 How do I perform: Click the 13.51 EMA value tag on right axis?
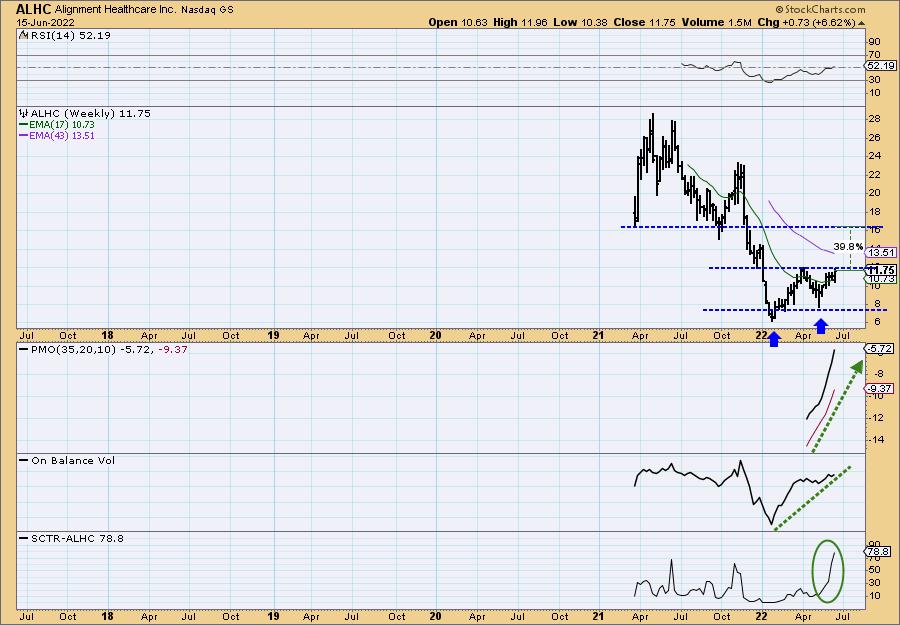click(x=881, y=253)
